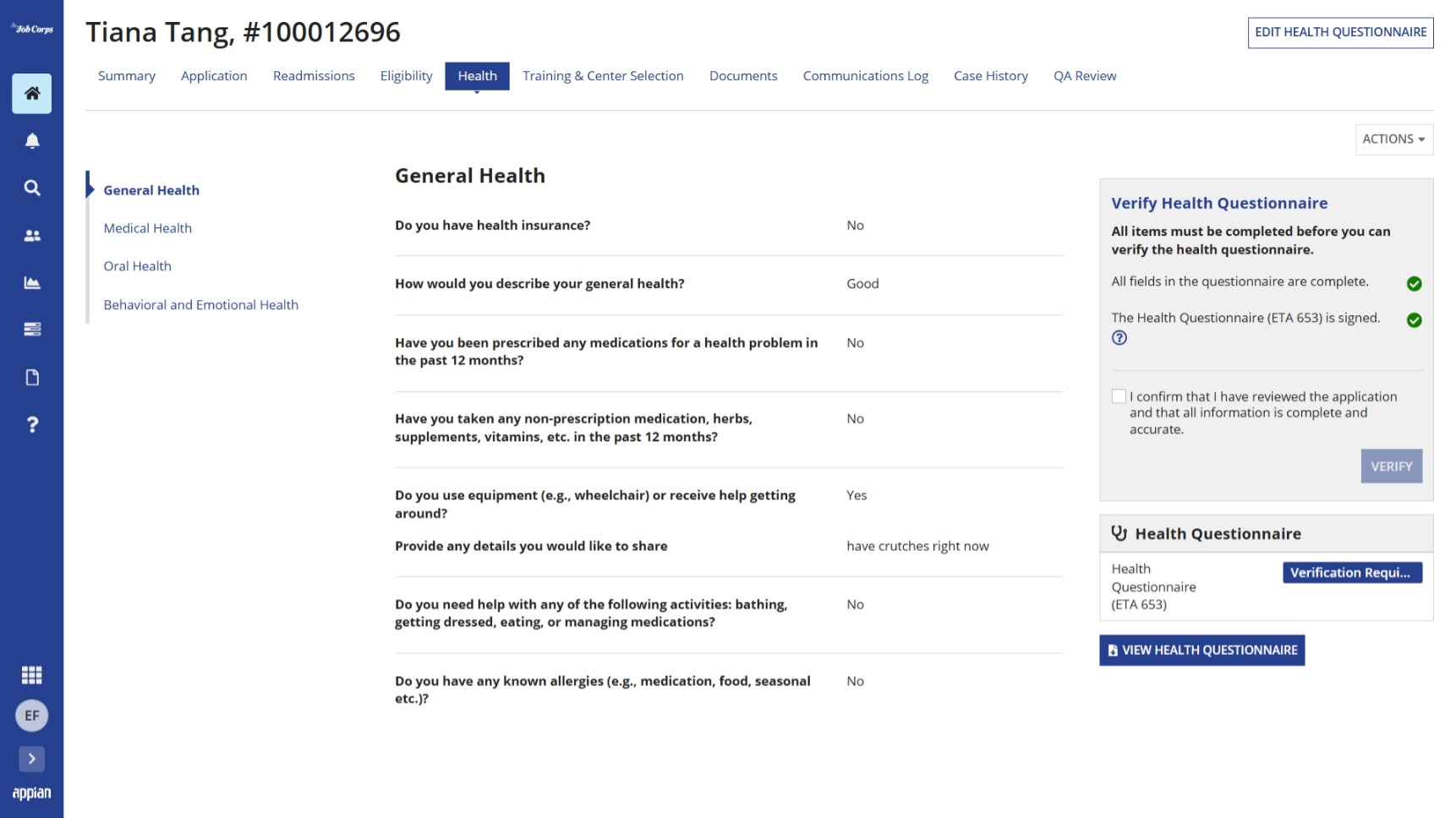
Task: Open notifications bell icon
Action: click(31, 140)
